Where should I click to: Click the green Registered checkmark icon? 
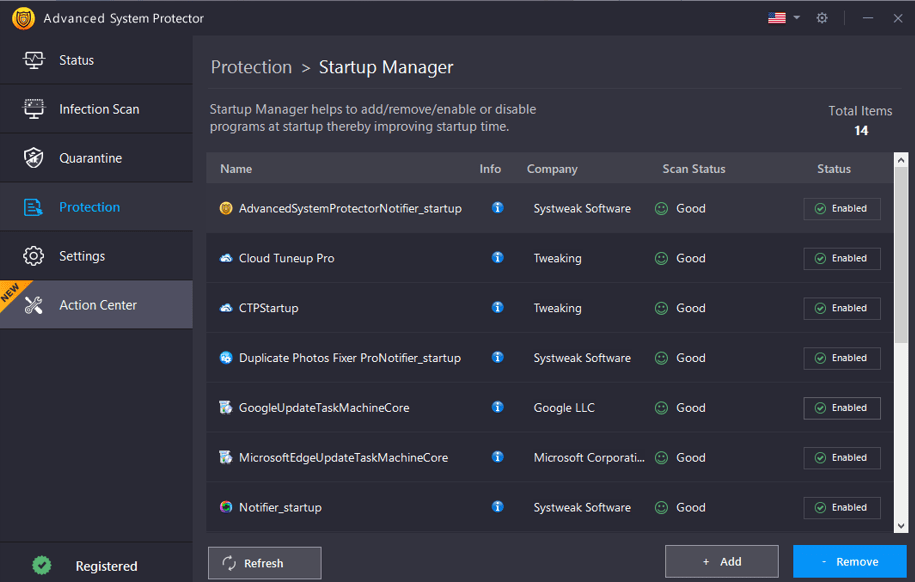tap(41, 564)
